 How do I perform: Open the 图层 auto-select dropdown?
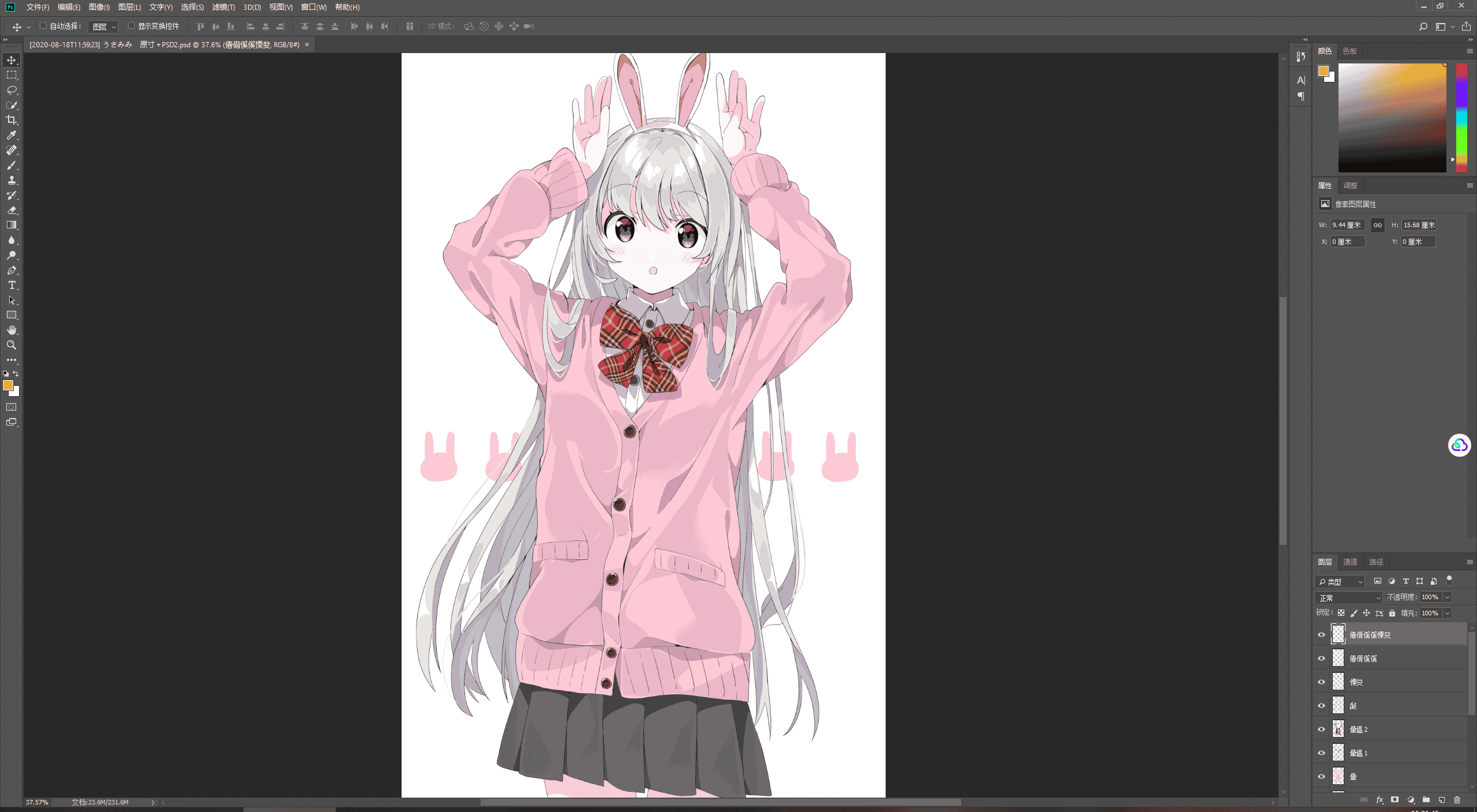pos(104,27)
